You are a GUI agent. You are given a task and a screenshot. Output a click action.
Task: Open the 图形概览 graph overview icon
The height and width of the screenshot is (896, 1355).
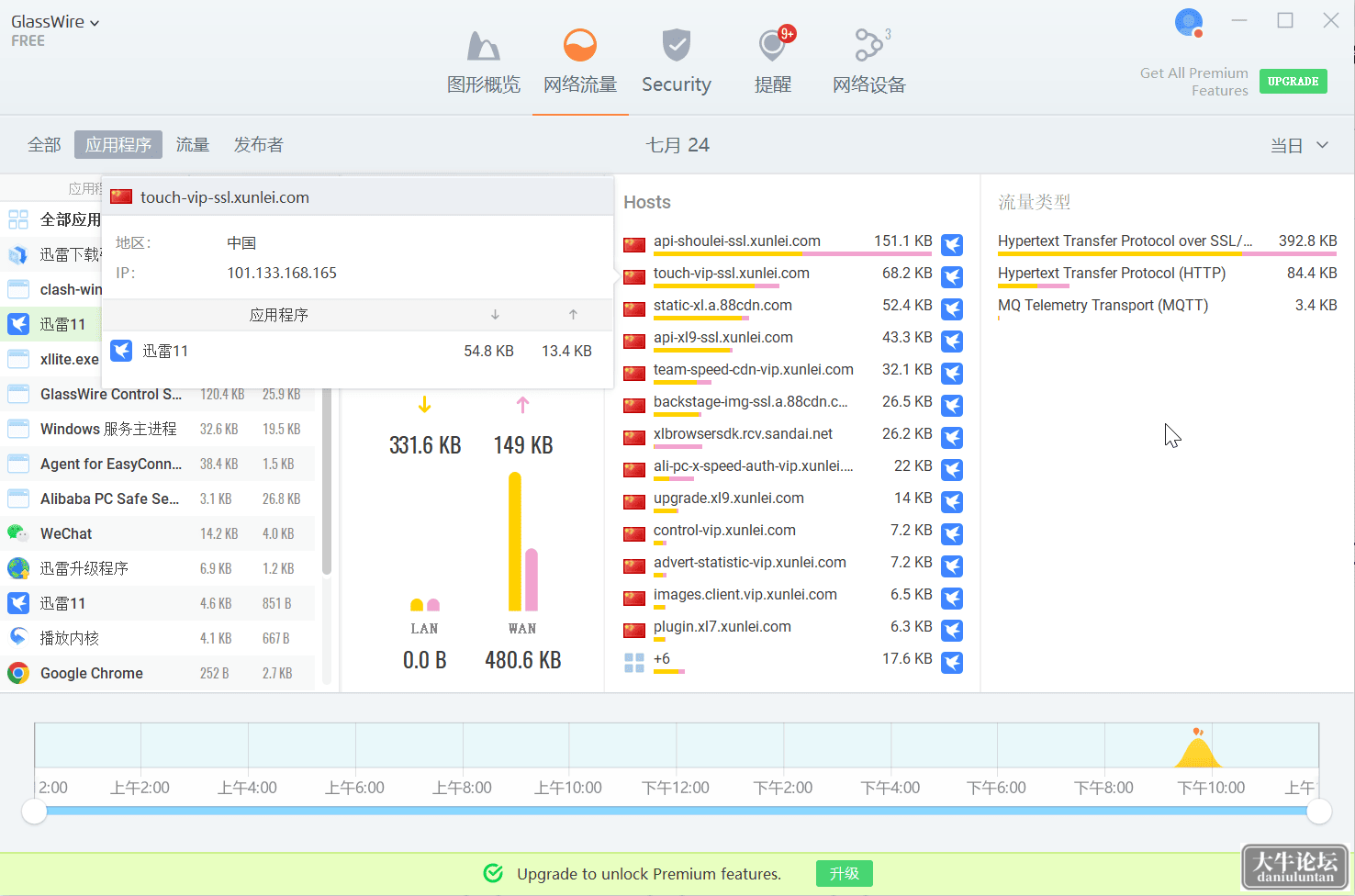click(483, 45)
